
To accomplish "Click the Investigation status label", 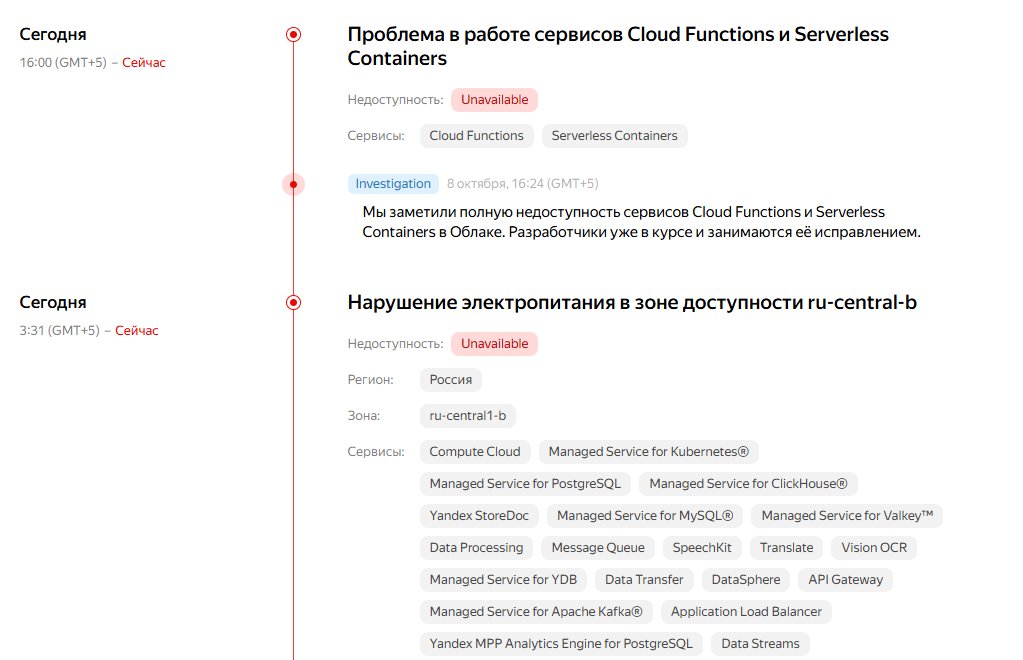I will pyautogui.click(x=393, y=184).
